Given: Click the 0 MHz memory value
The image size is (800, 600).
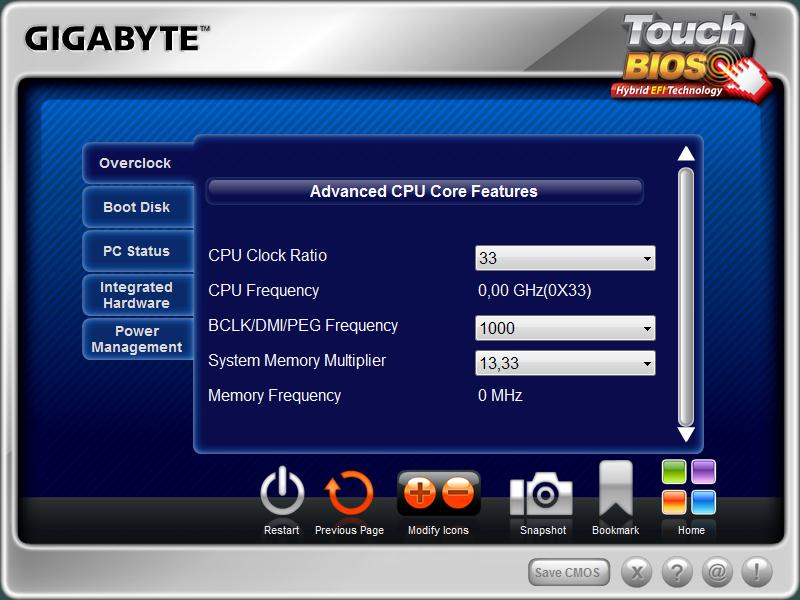Looking at the screenshot, I should (500, 395).
